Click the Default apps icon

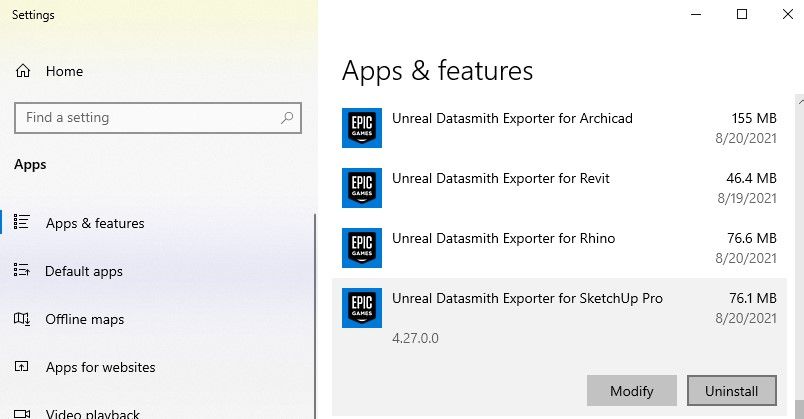tap(22, 271)
